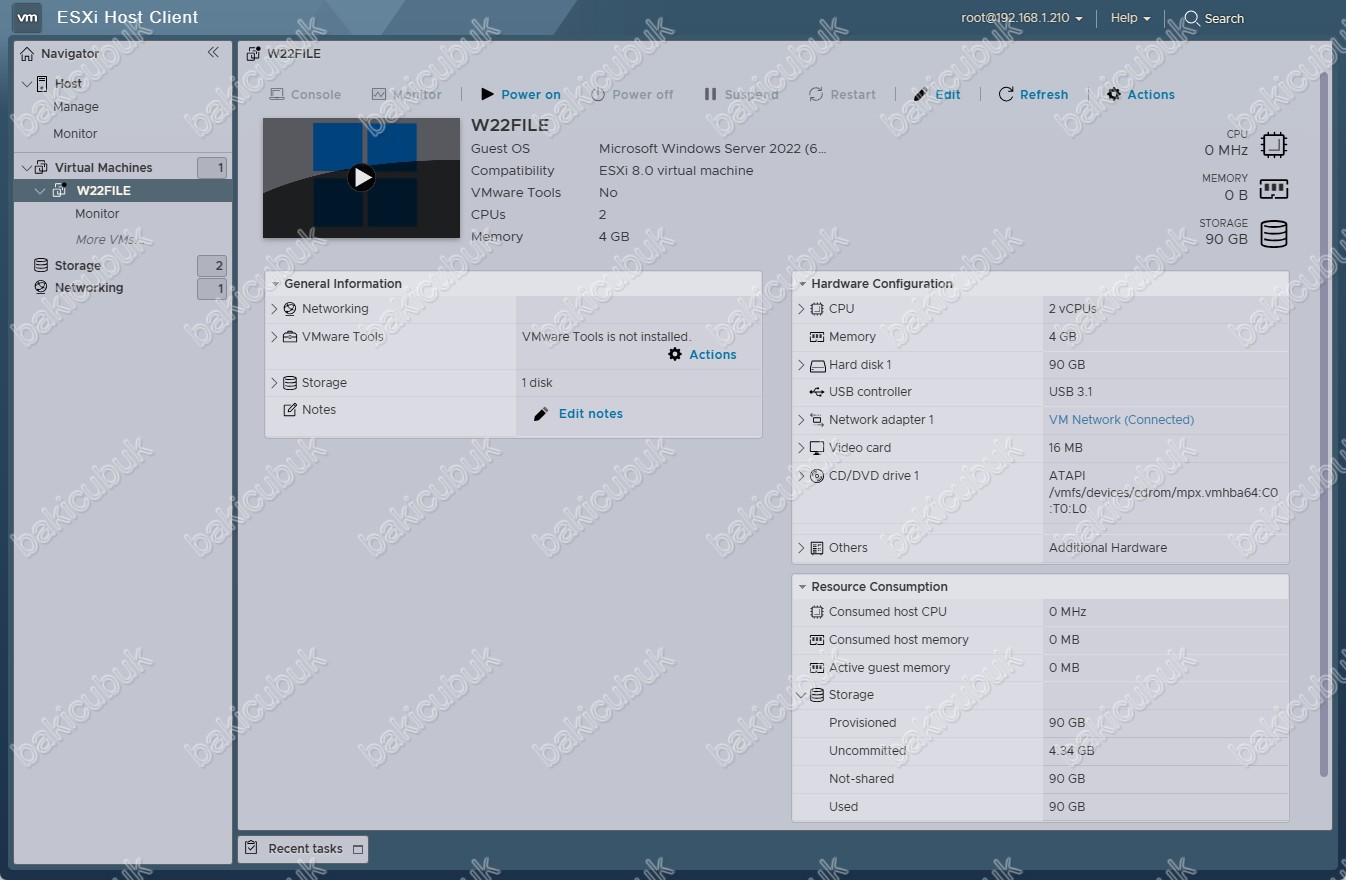
Task: Collapse the Navigator panel with double-chevron
Action: click(x=213, y=52)
